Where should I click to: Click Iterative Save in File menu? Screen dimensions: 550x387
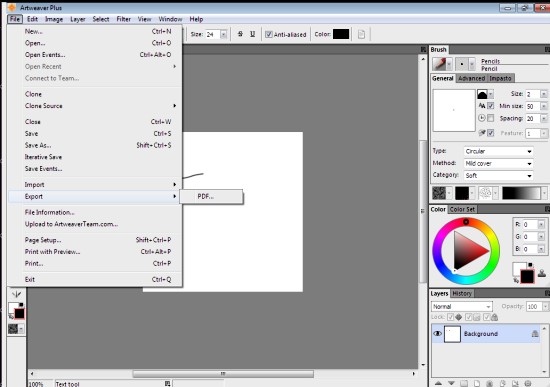point(95,157)
